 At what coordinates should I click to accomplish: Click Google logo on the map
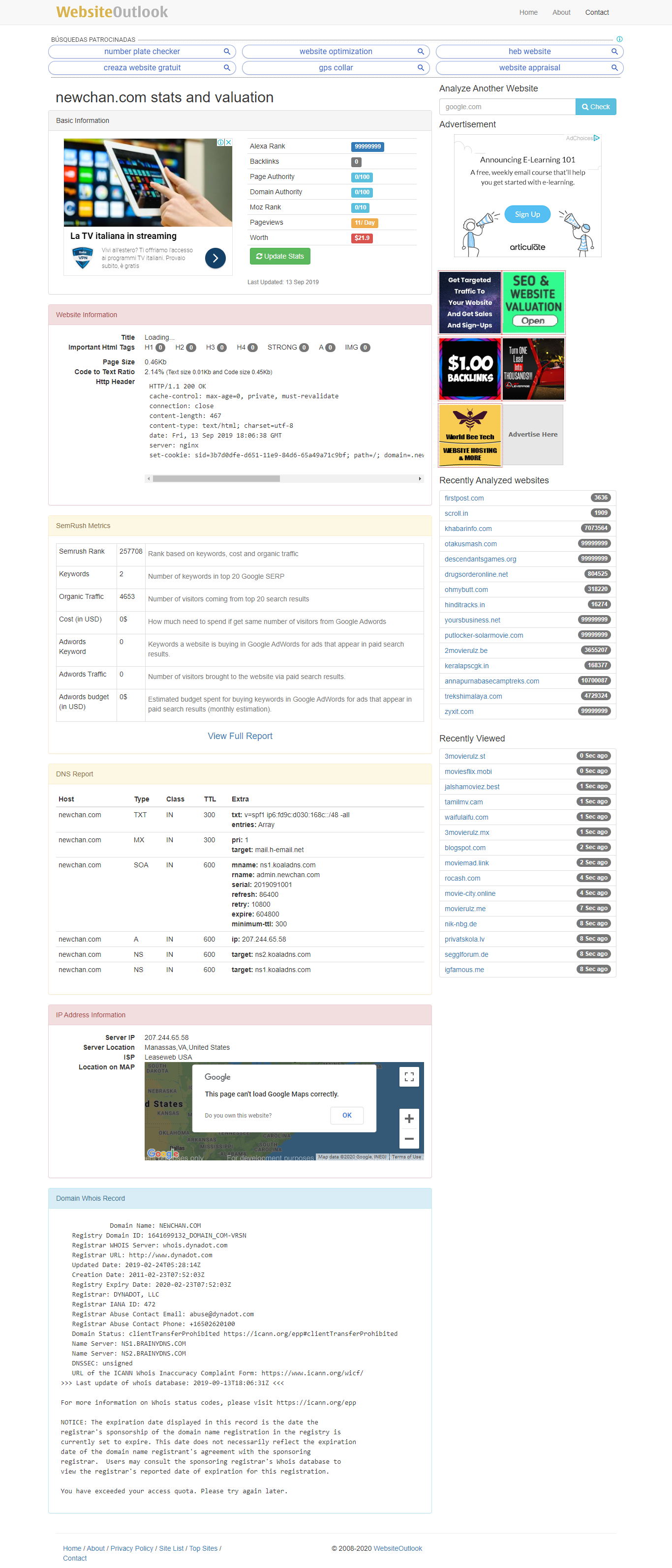[163, 1154]
